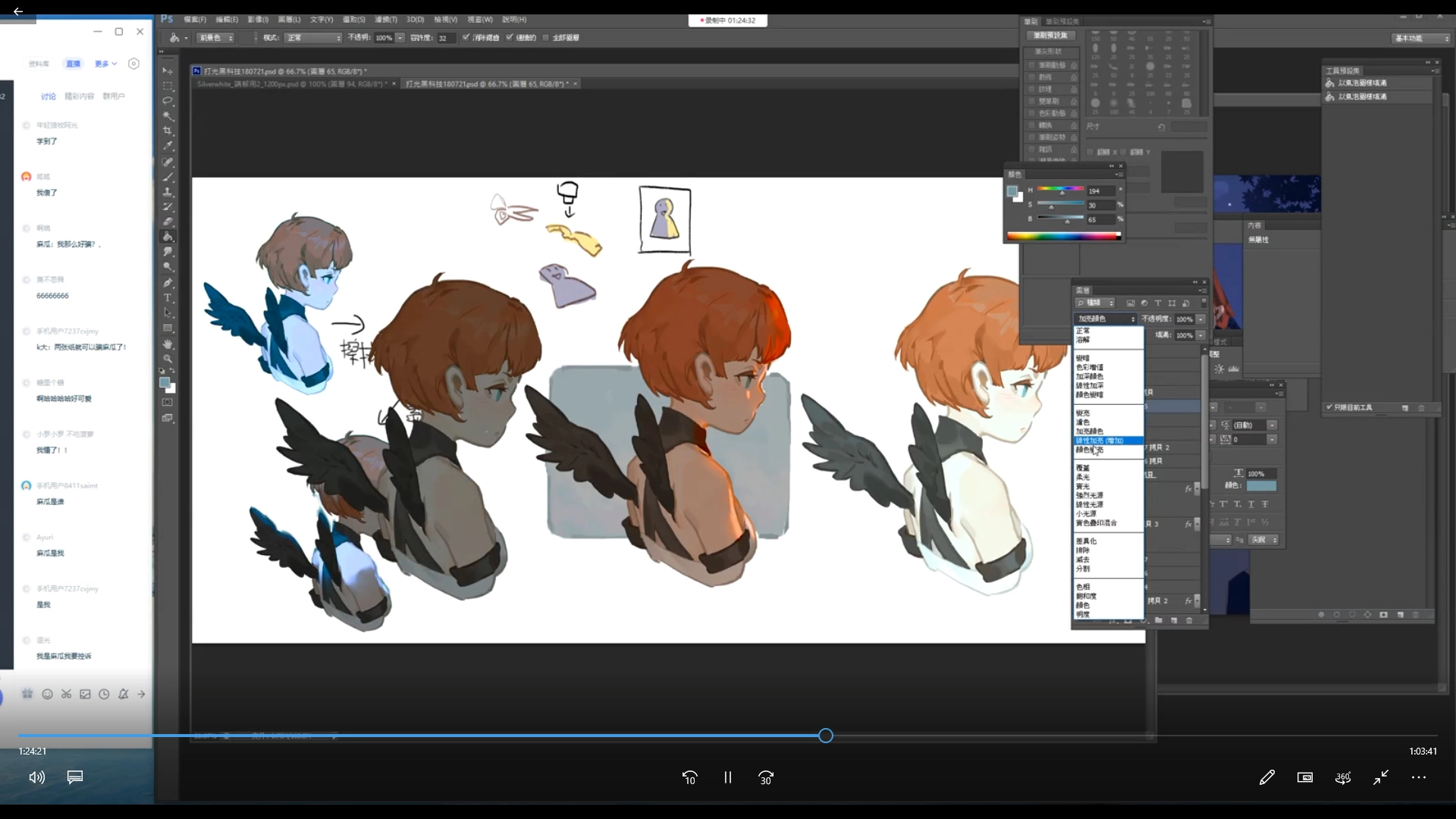Select the Zoom tool in toolbar
Viewport: 1456px width, 819px height.
tap(168, 358)
